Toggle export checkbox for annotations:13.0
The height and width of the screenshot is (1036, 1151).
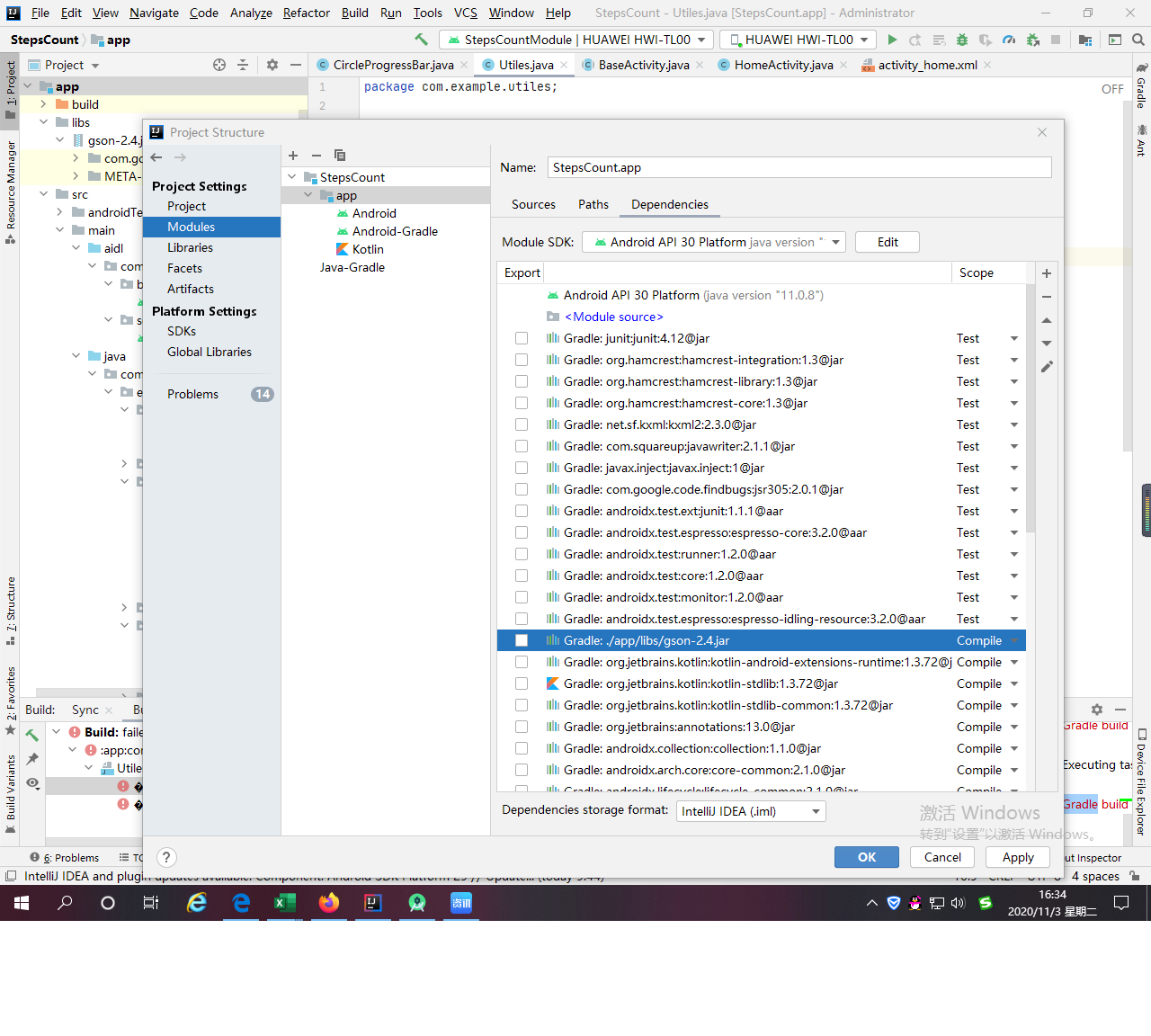[522, 727]
